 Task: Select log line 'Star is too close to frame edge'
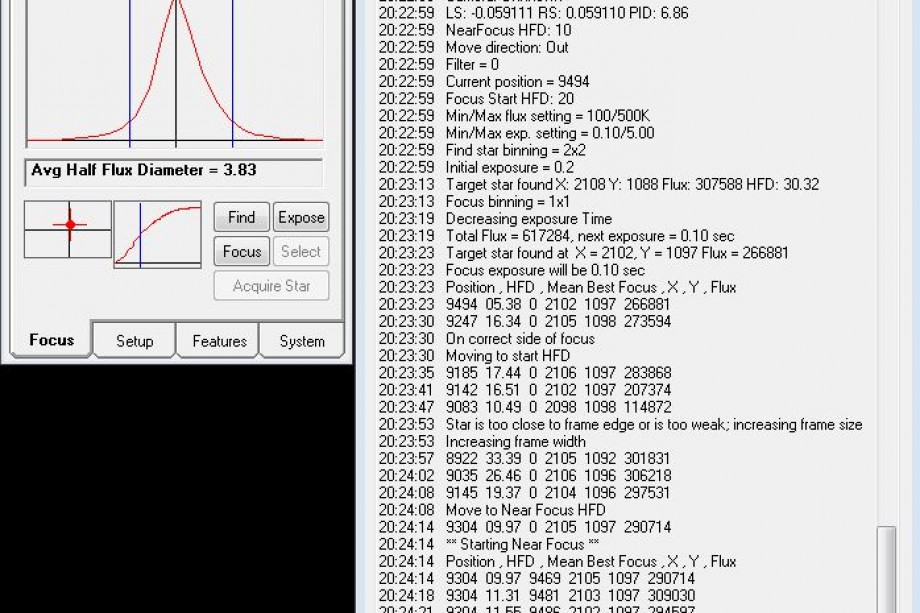621,424
